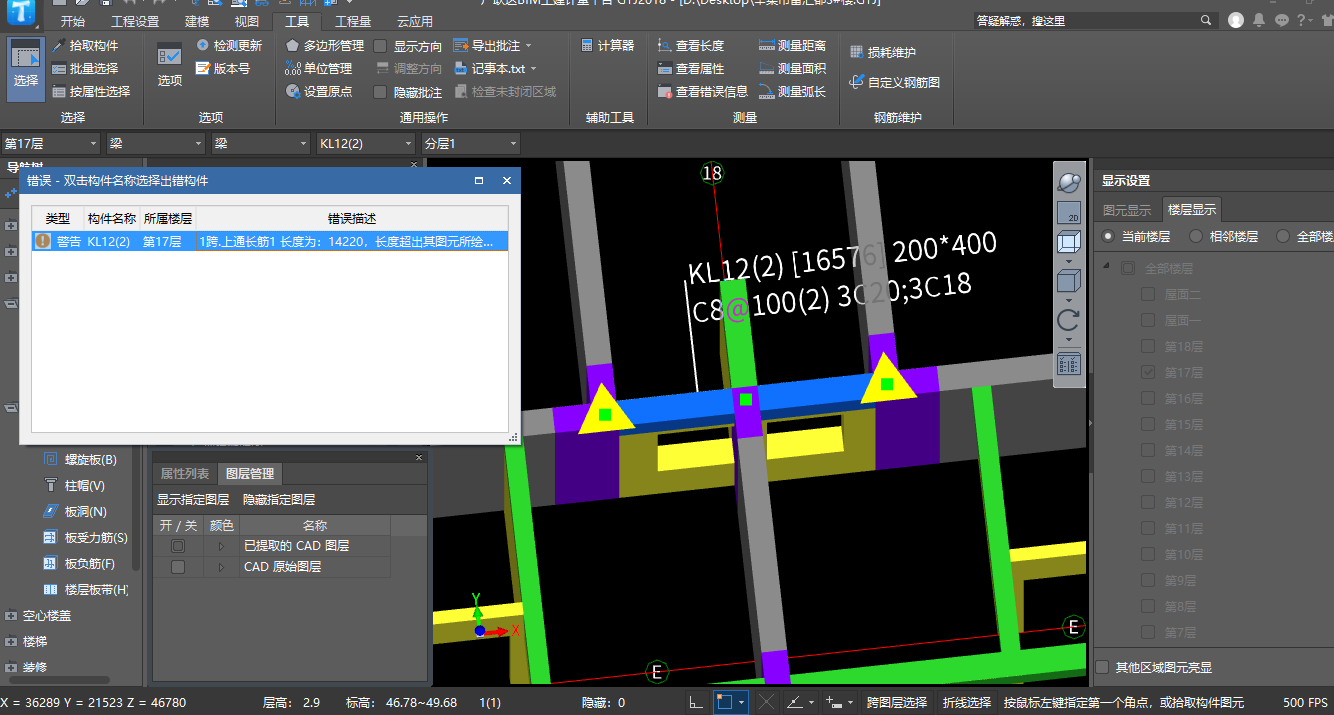Check the 第18层 floor checkbox

(1148, 346)
